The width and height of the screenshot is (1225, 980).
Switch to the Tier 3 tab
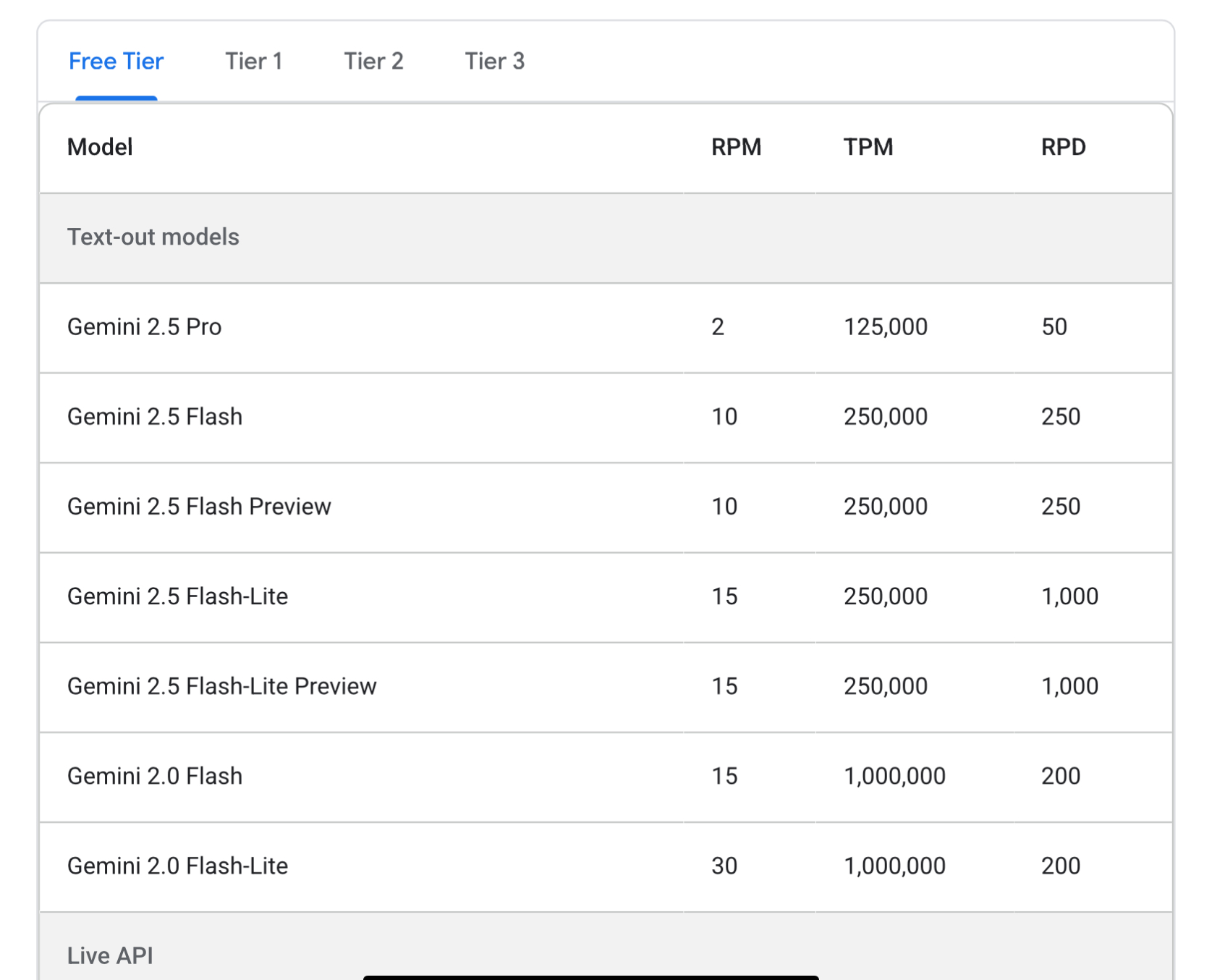tap(494, 62)
